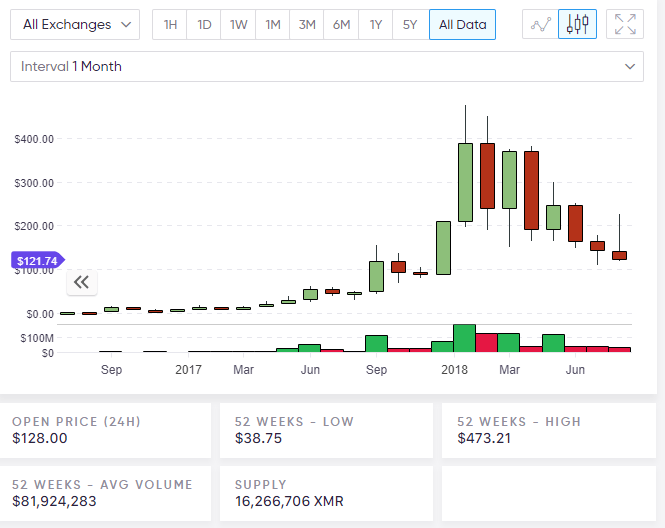Screen dimensions: 665x528
Task: Click the $100M volume axis label
Action: [x=37, y=338]
